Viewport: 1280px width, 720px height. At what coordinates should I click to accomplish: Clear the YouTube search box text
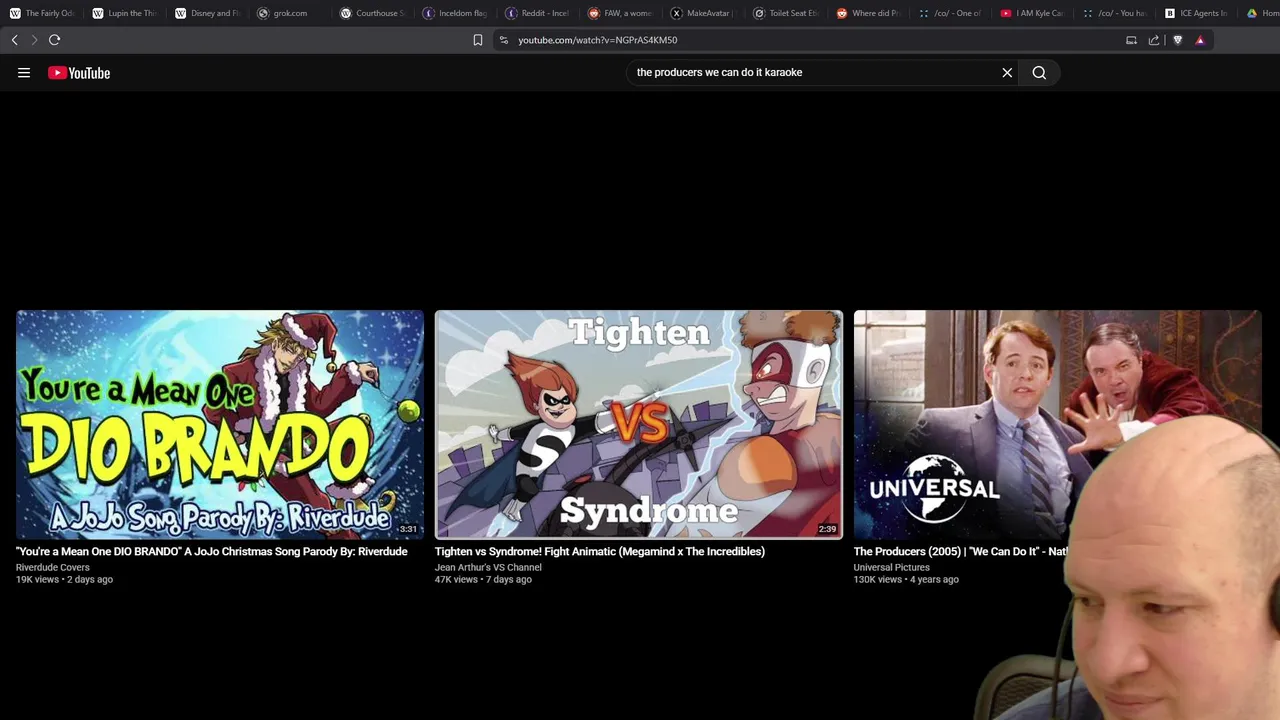point(1007,72)
